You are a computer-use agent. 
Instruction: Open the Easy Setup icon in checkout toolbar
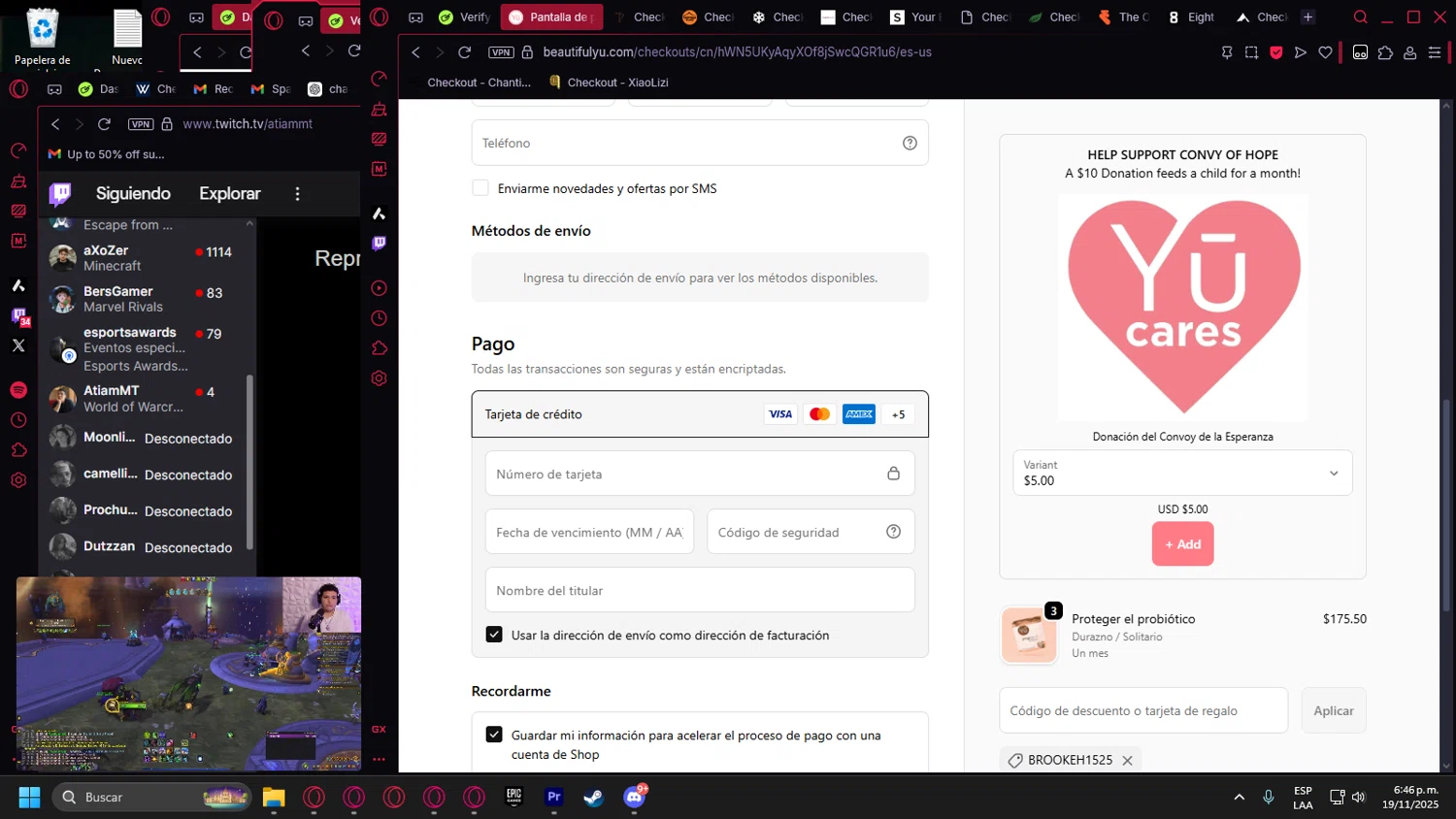(x=1435, y=52)
